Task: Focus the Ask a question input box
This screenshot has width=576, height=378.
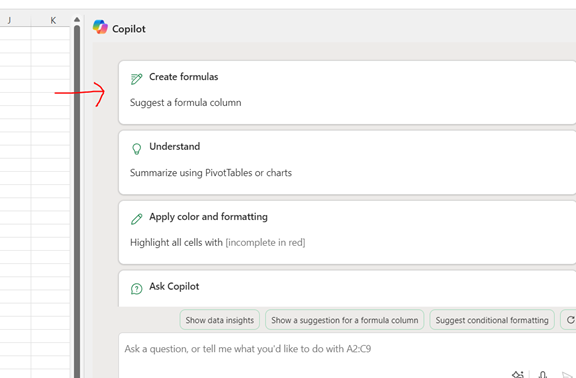Action: [347, 355]
